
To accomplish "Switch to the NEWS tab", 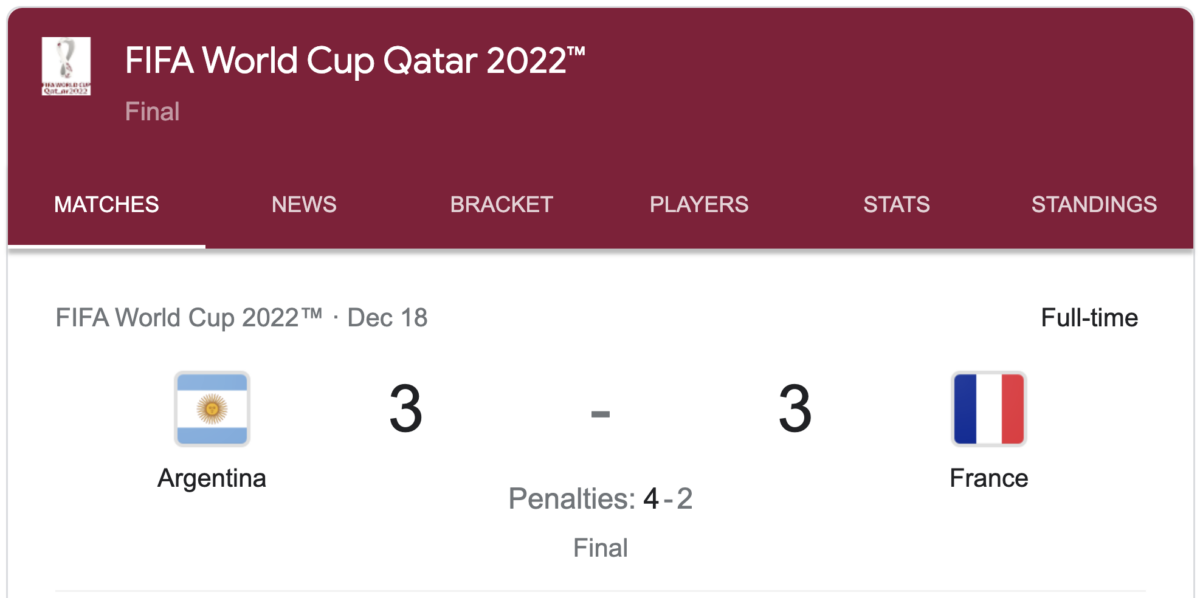I will 304,205.
